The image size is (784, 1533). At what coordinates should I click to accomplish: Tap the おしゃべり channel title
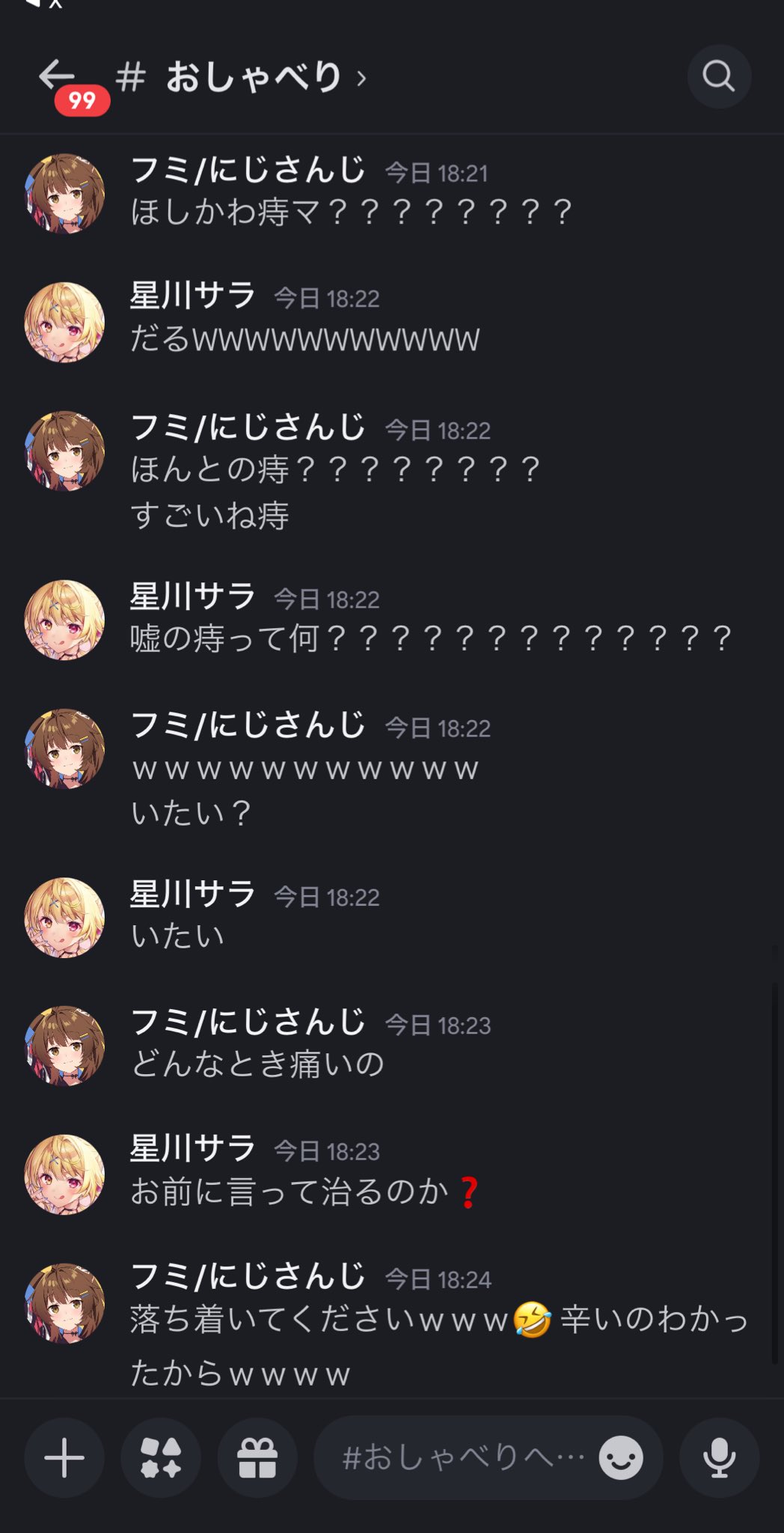pyautogui.click(x=254, y=77)
